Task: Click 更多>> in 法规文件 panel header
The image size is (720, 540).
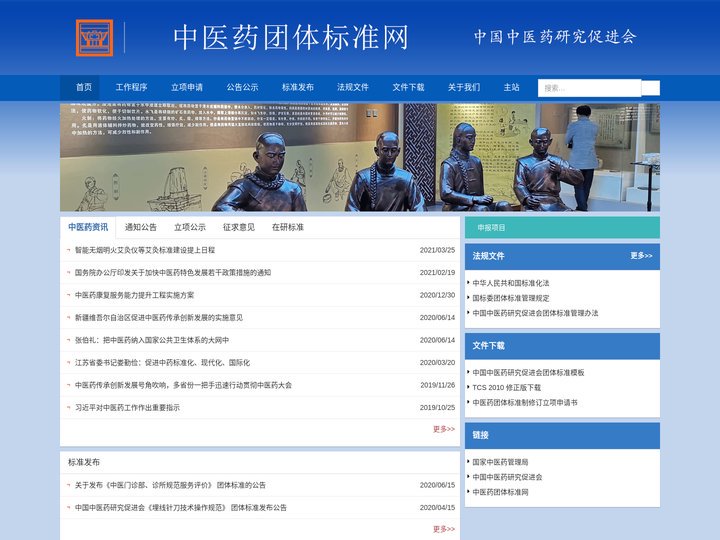Action: coord(641,256)
